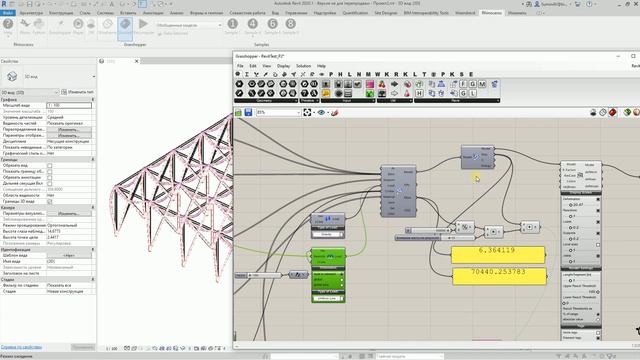Collapse the Графика section in Properties
Viewport: 640px width, 360px height.
click(93, 99)
